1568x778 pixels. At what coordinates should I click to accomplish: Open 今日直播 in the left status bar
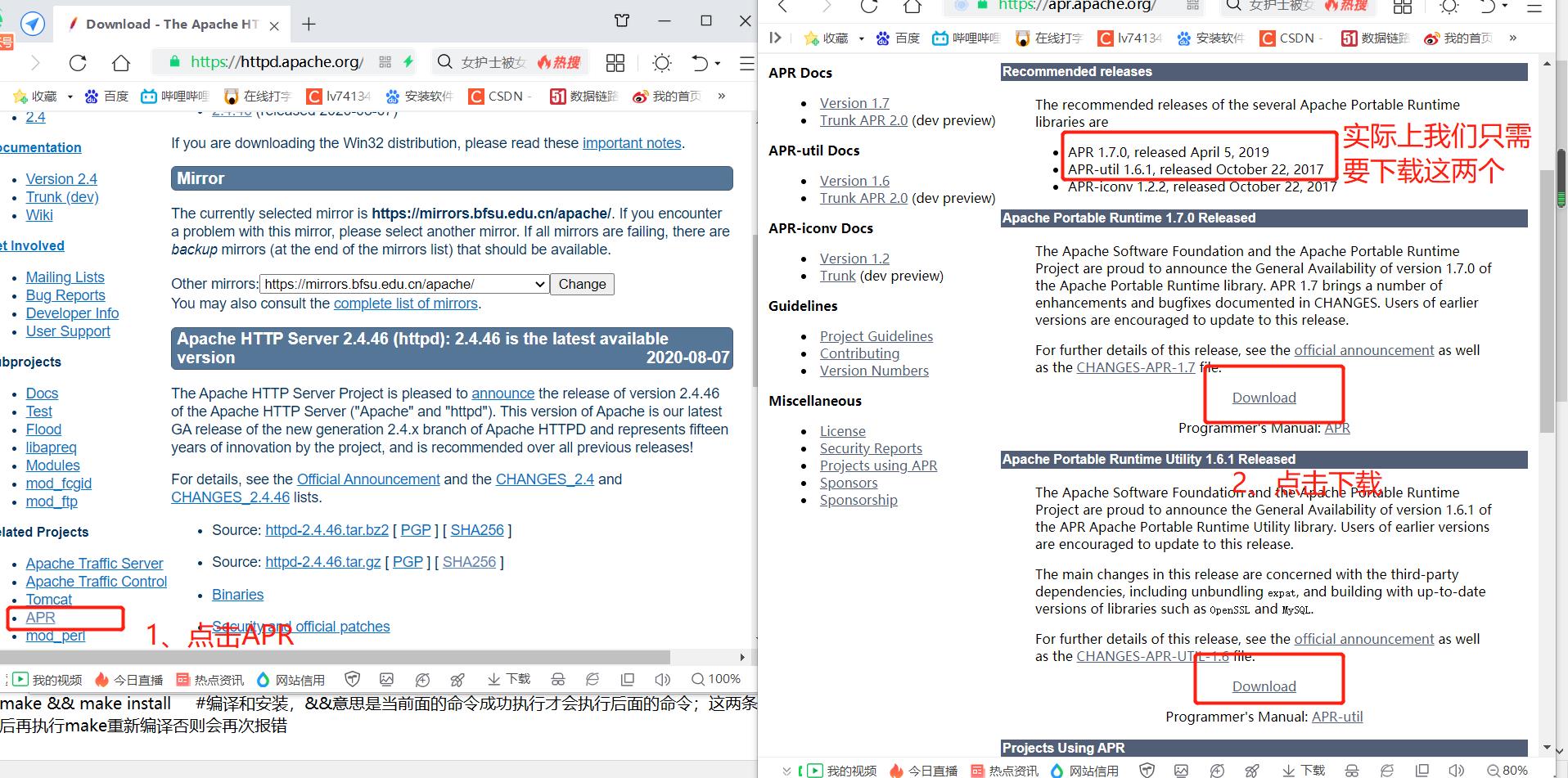click(129, 680)
